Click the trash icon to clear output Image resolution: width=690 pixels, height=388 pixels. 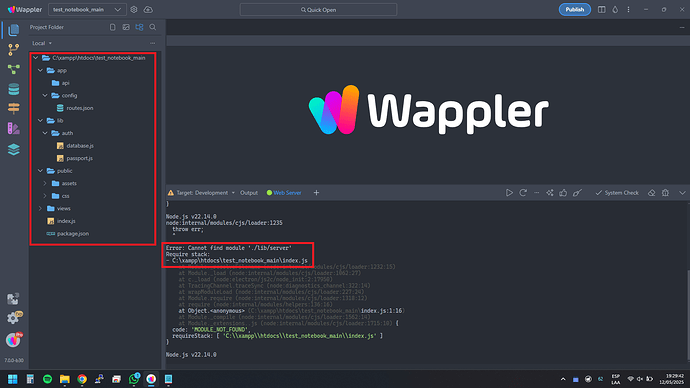665,193
